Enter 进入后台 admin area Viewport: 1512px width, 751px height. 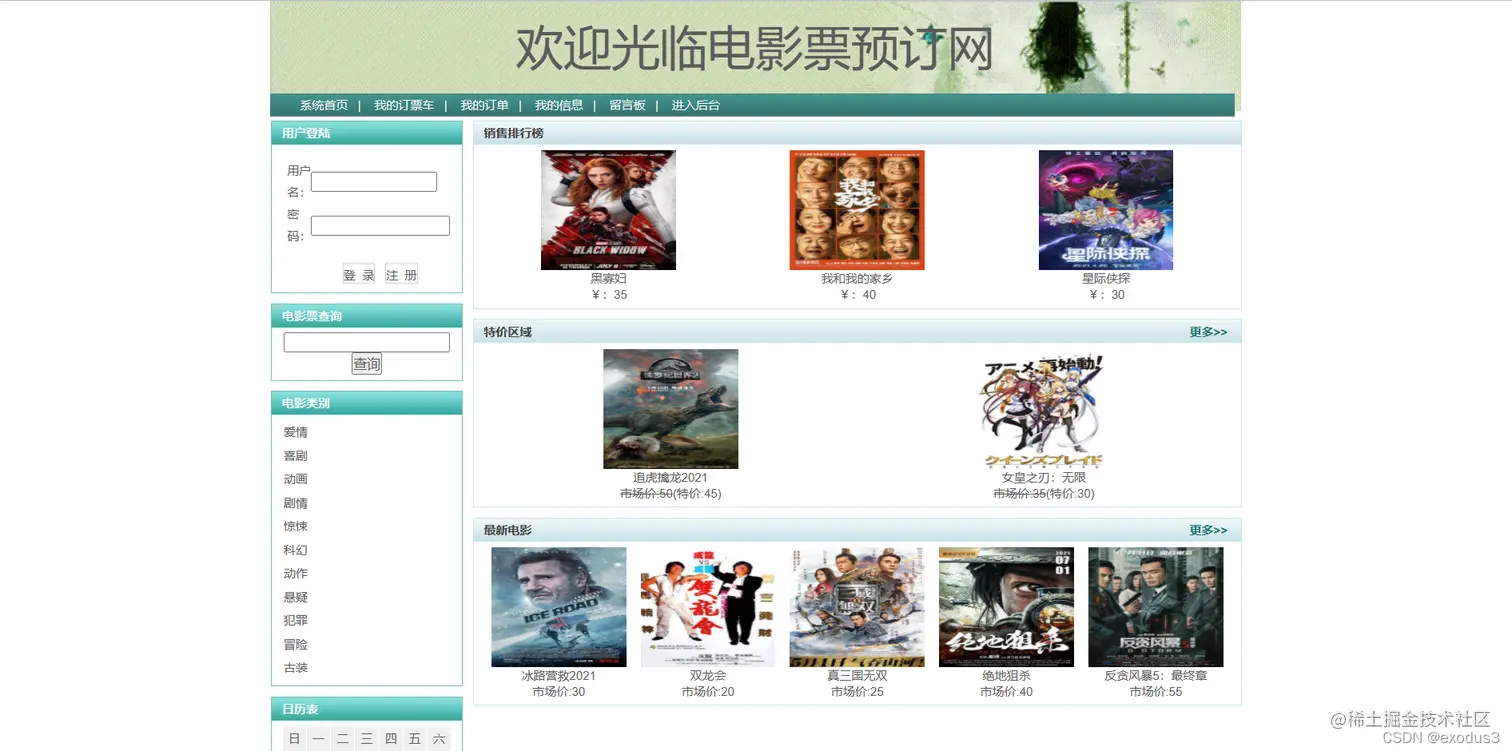pyautogui.click(x=694, y=104)
